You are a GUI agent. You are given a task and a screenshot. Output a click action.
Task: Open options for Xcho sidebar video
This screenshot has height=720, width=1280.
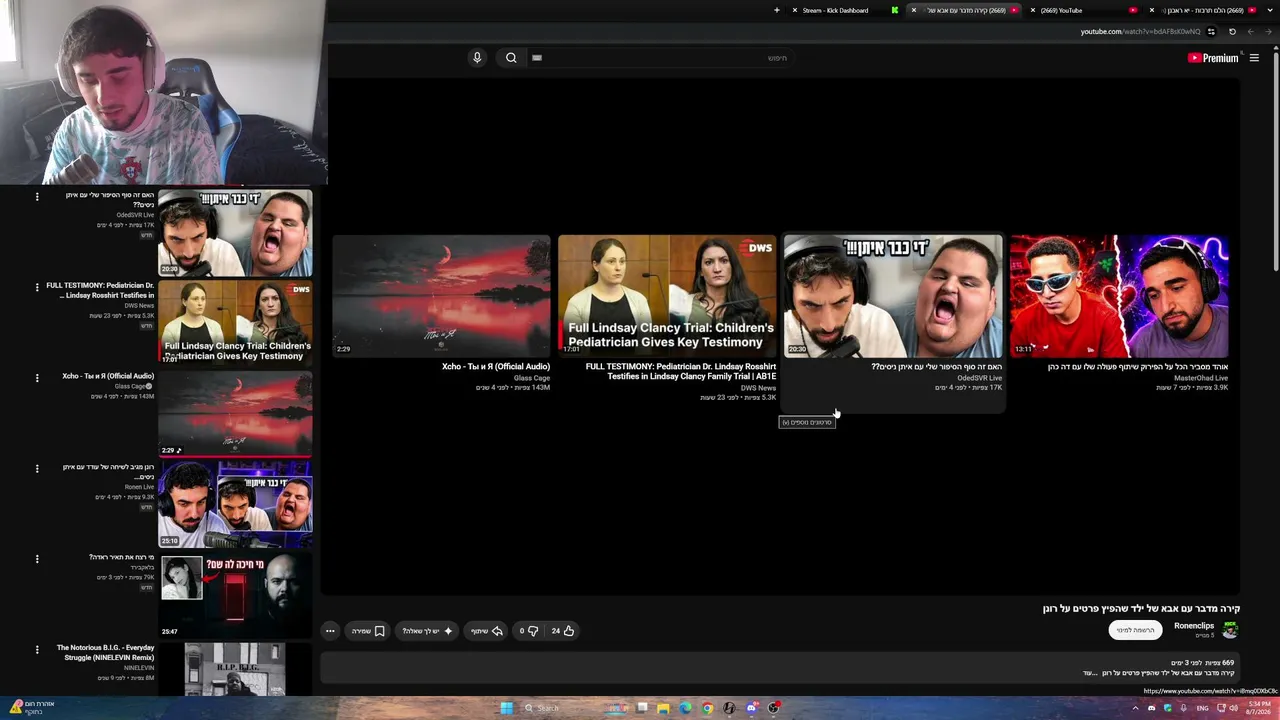(x=37, y=378)
